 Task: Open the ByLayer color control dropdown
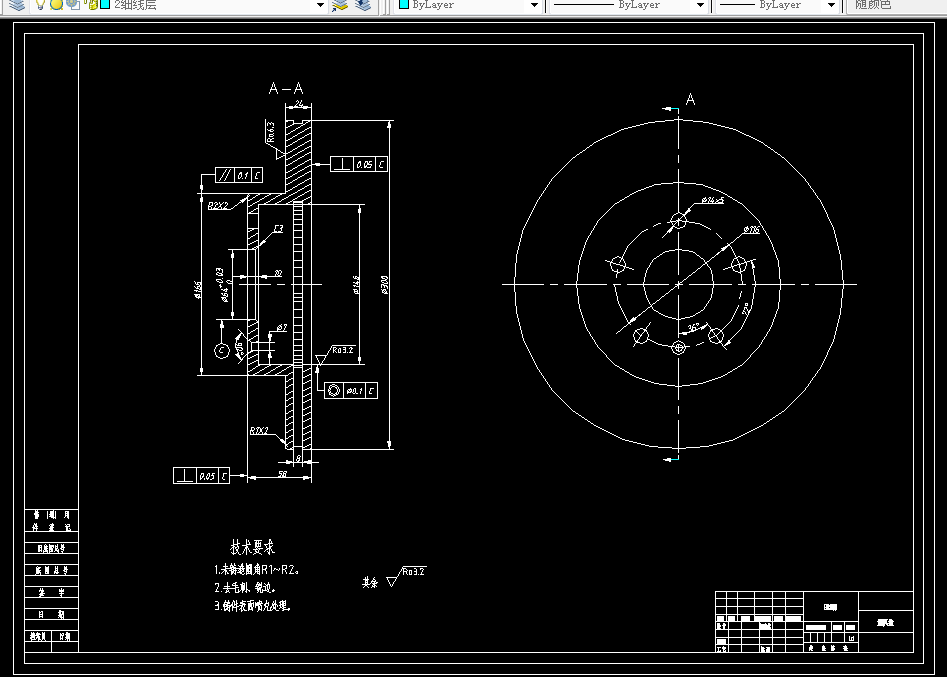(x=534, y=5)
